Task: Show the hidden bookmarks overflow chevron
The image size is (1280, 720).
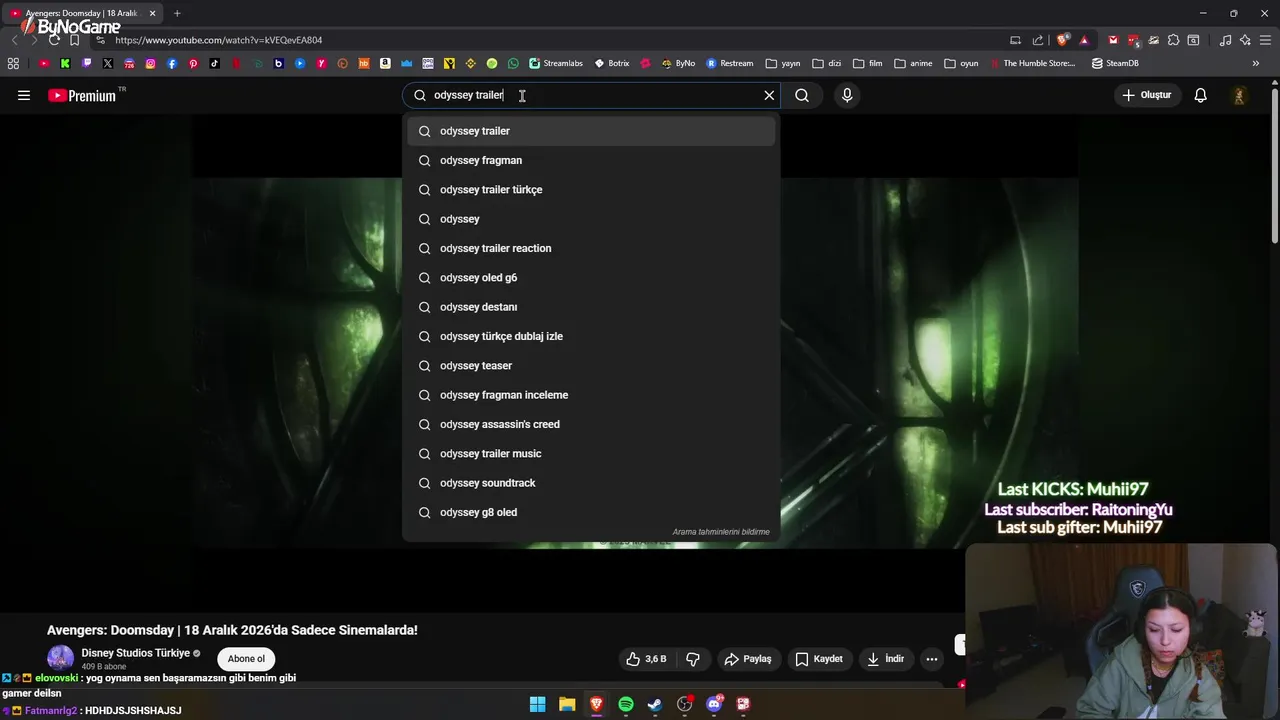Action: tap(1256, 63)
